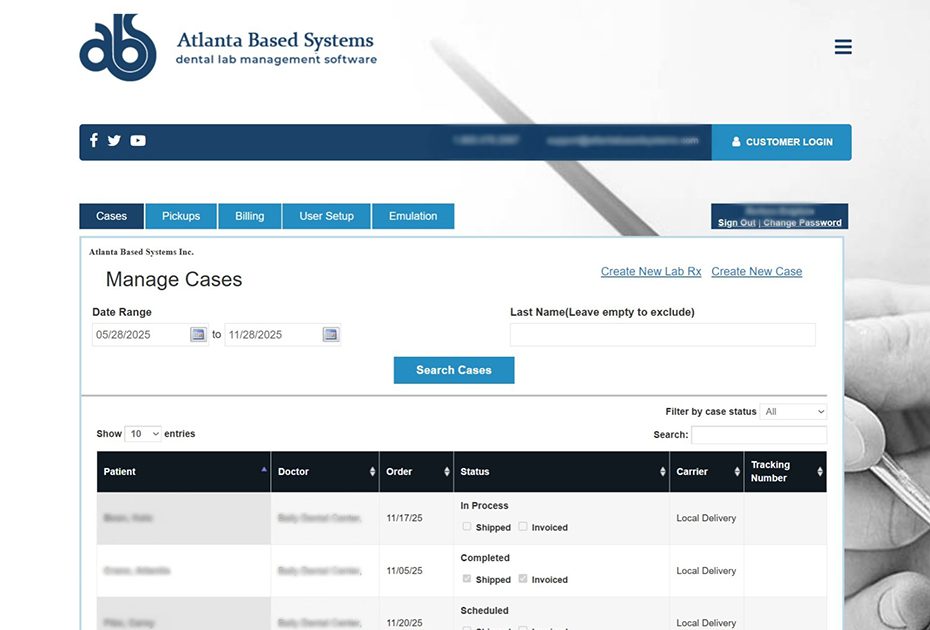Open the Filter by case status dropdown
This screenshot has height=630, width=930.
[793, 412]
